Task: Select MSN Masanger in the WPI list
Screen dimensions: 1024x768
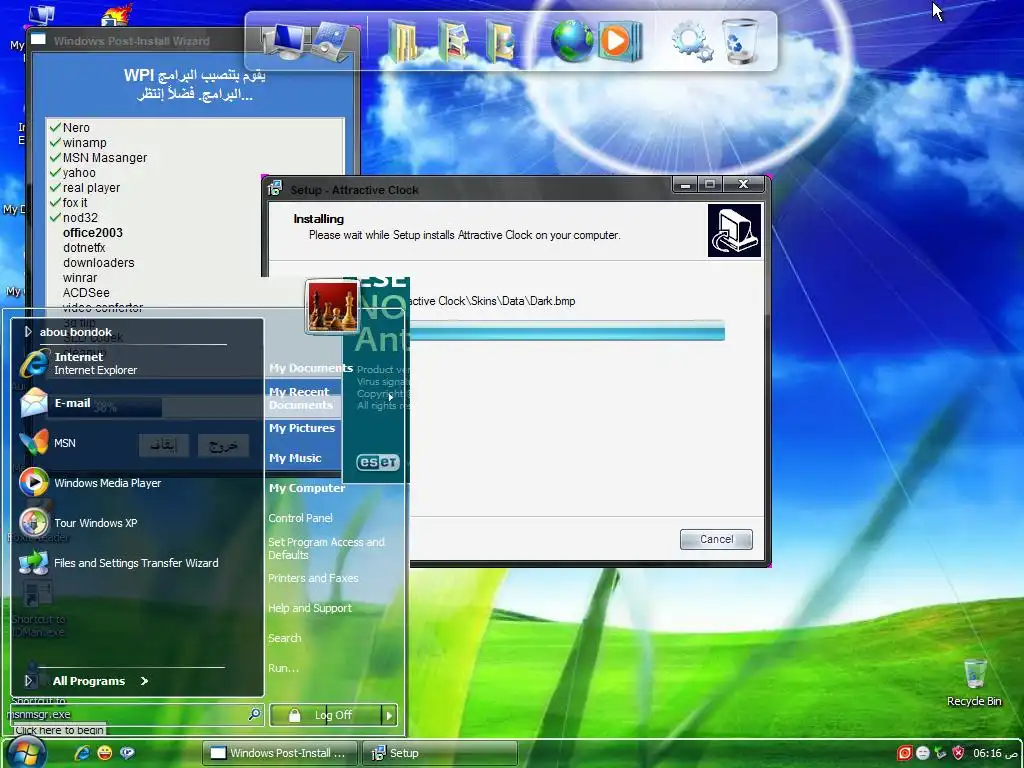Action: point(104,157)
